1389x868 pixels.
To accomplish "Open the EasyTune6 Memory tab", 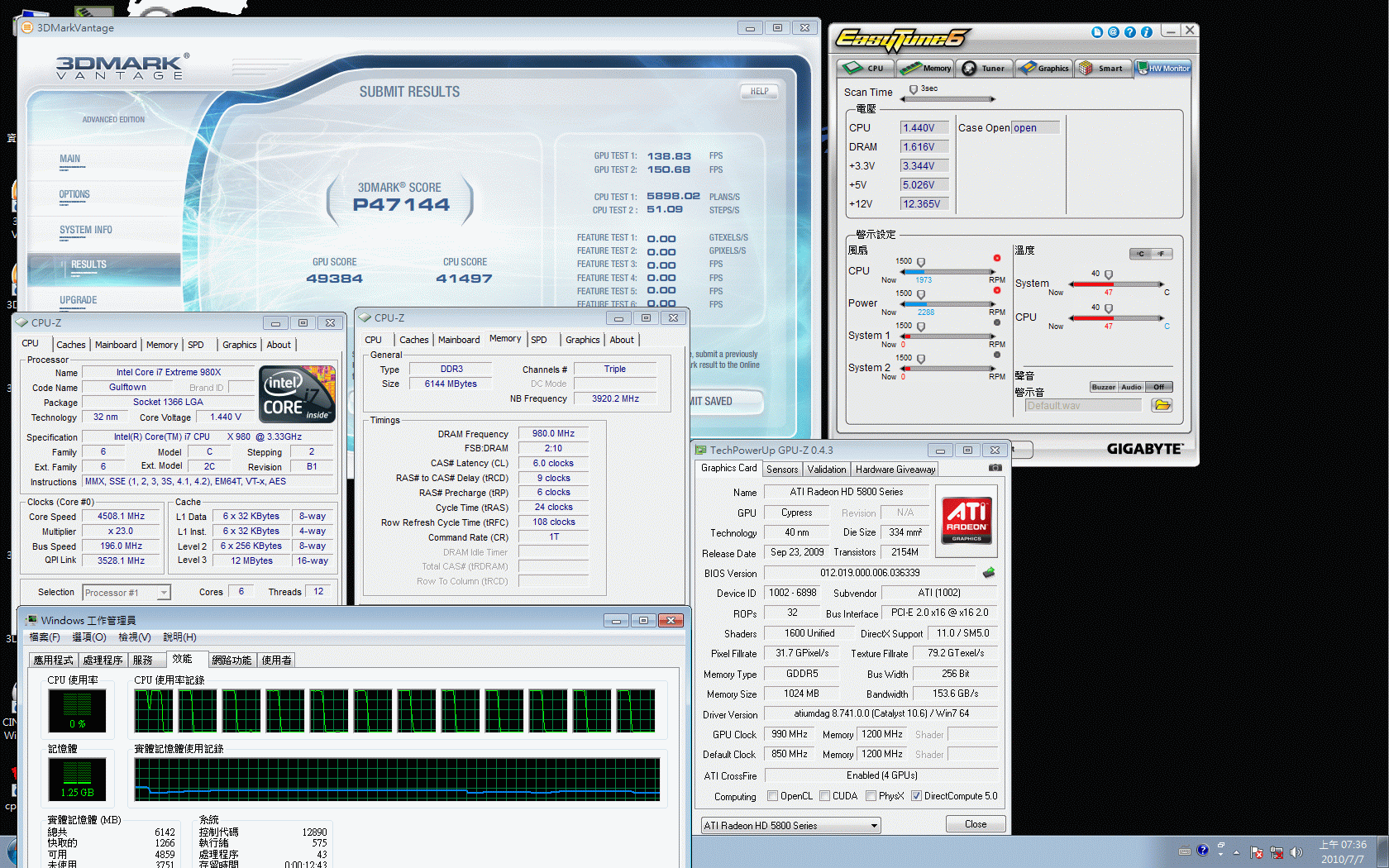I will (927, 69).
